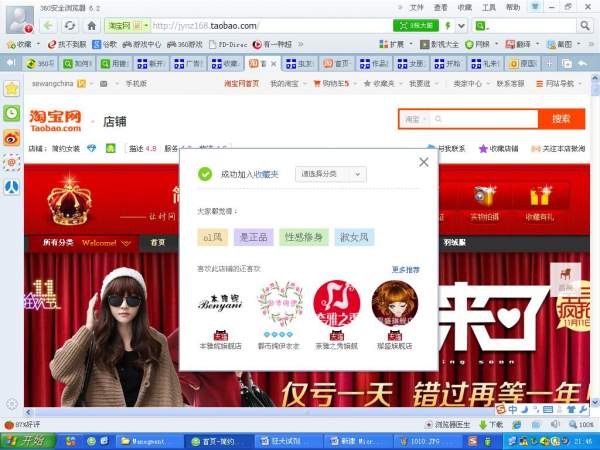Click the Windows 开始 start button
This screenshot has width=600, height=450.
click(x=28, y=441)
